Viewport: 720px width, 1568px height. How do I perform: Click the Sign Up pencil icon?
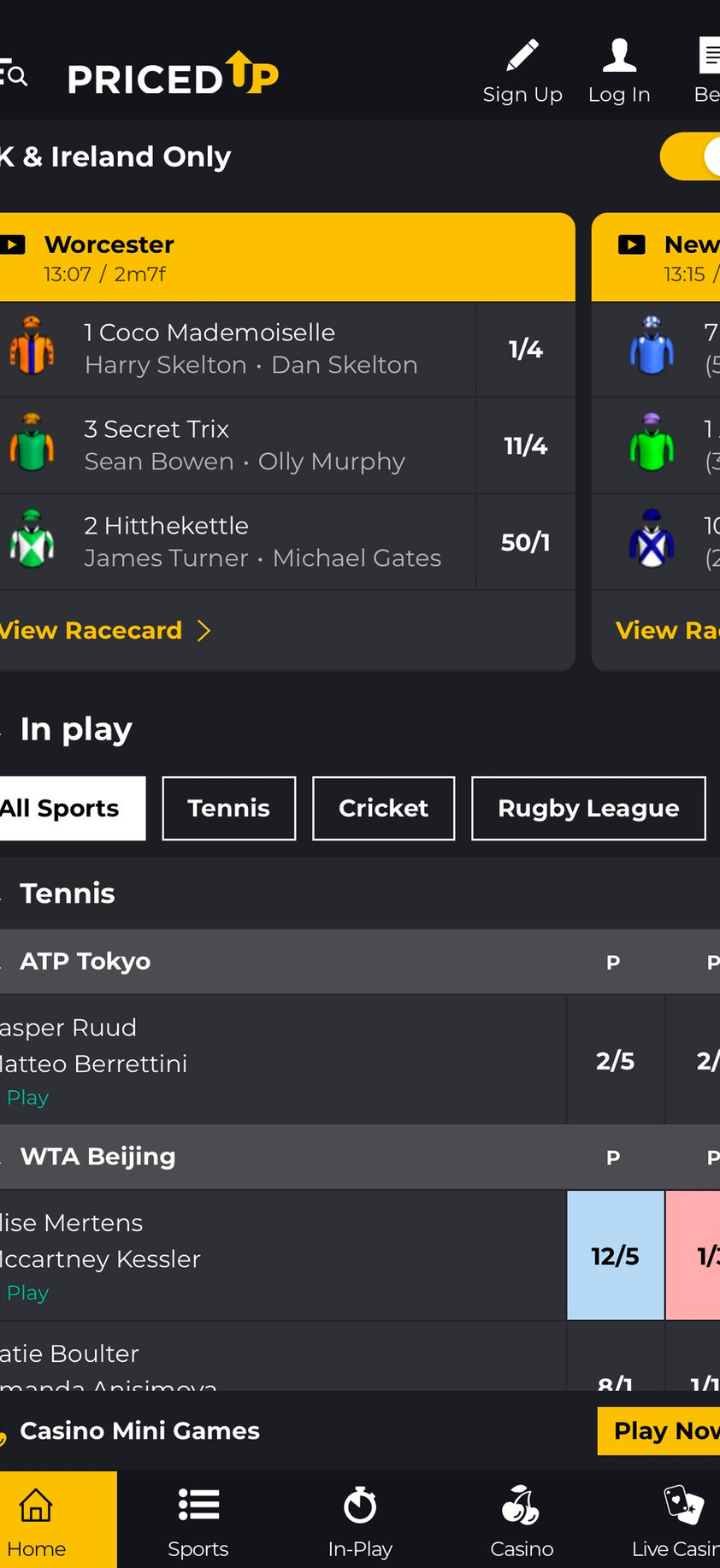[522, 56]
